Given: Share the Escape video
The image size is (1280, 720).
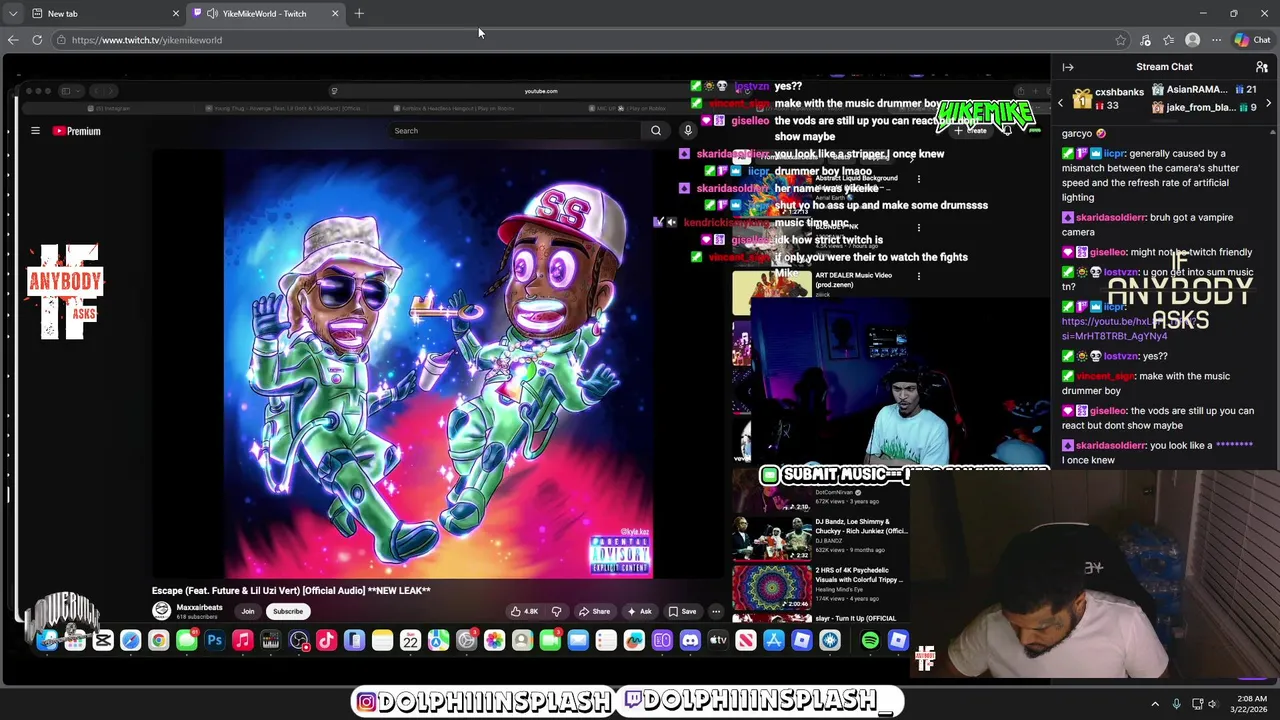Looking at the screenshot, I should coord(593,612).
